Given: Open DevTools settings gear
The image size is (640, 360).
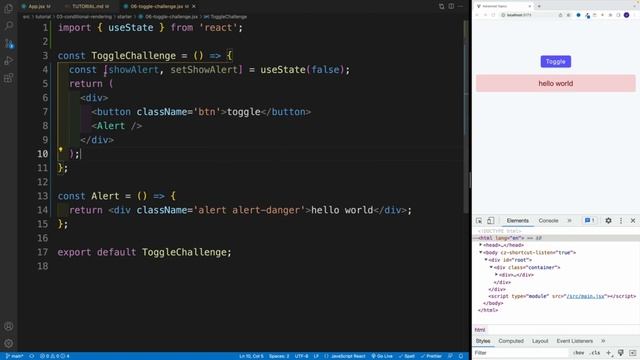Looking at the screenshot, I should click(608, 220).
